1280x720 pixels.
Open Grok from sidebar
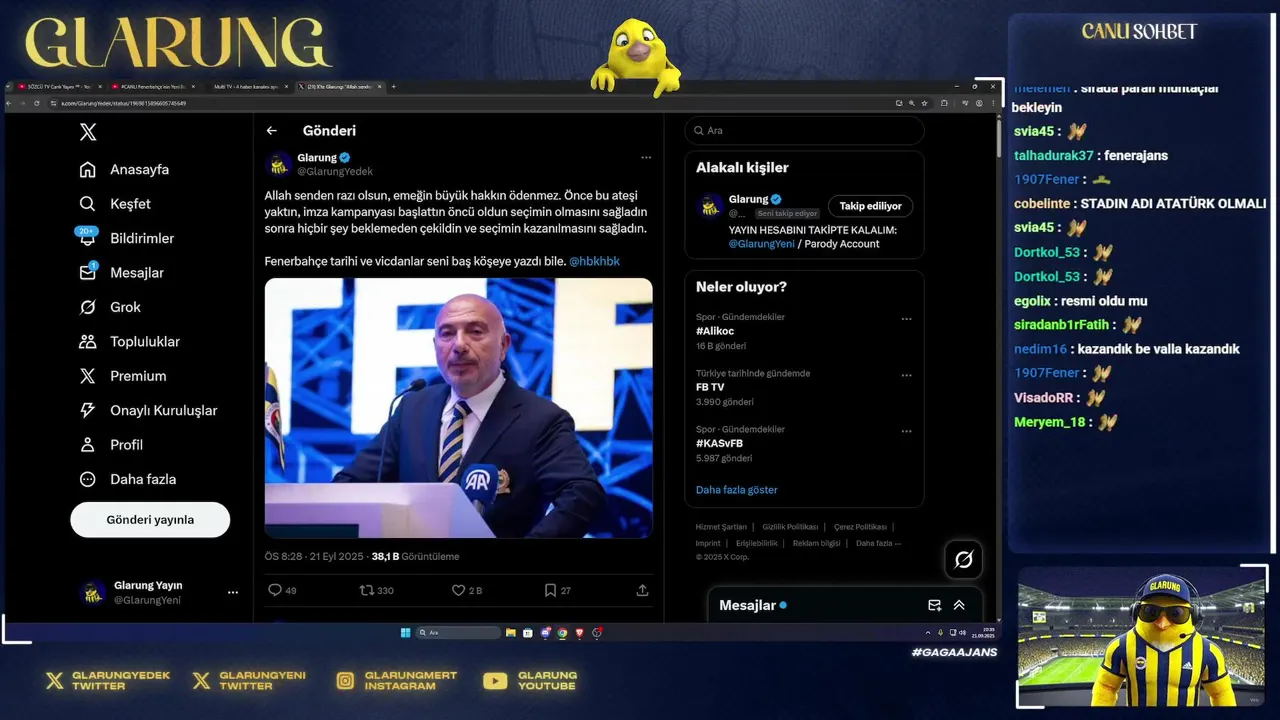tap(110, 307)
